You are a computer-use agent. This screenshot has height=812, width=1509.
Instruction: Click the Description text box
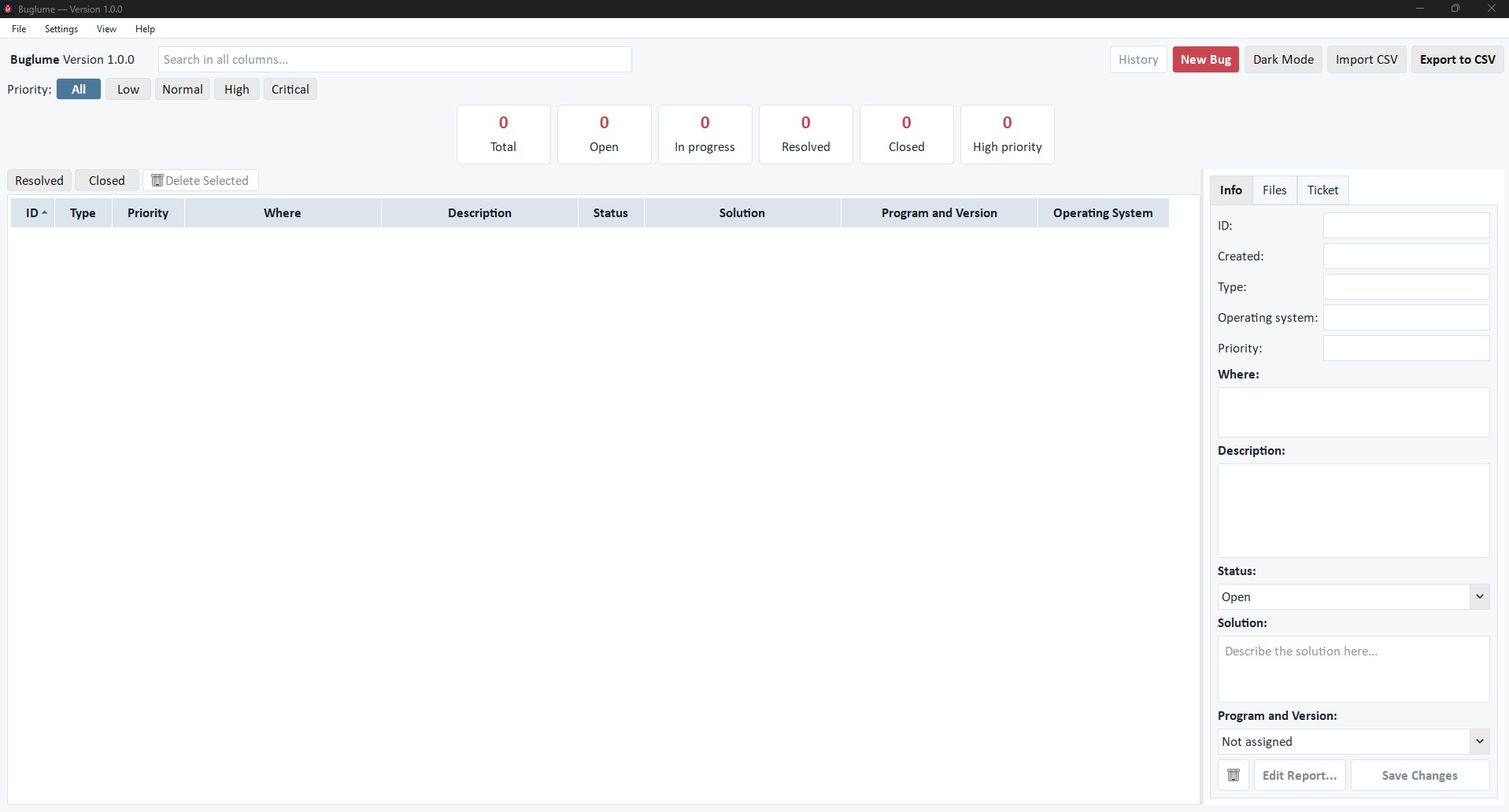coord(1353,511)
